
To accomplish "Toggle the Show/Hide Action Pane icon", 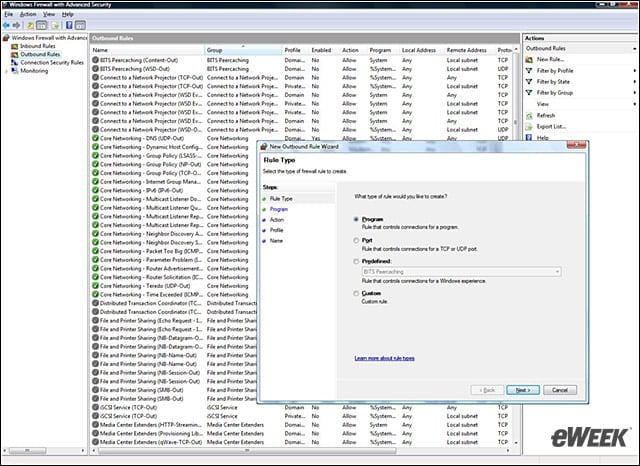I will coord(80,25).
